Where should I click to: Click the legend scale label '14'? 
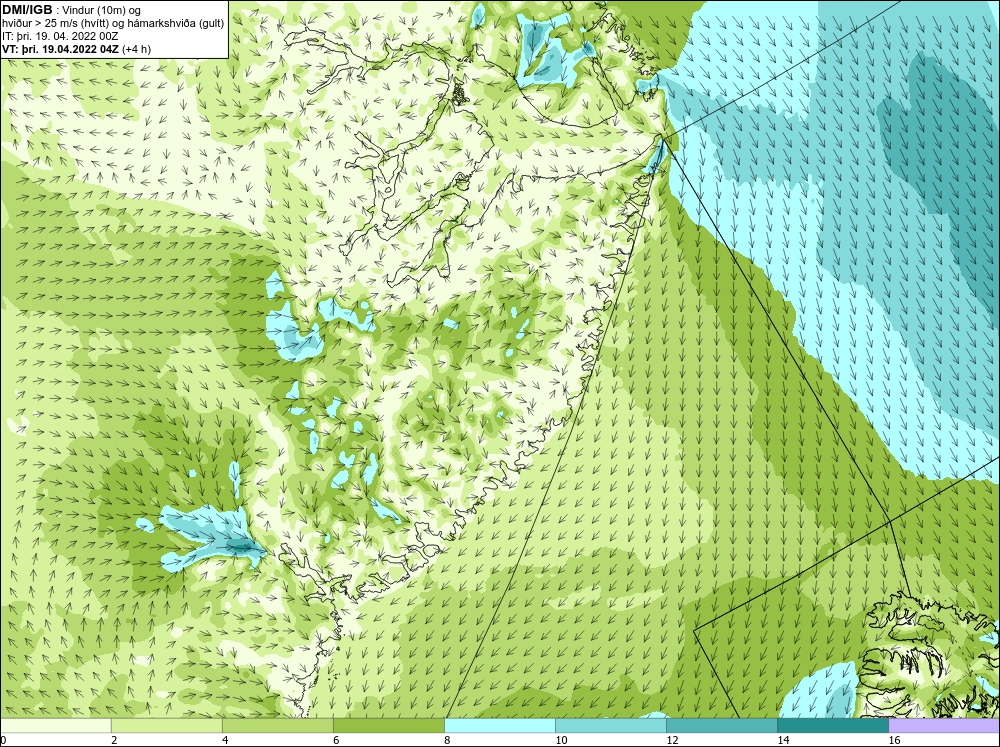(783, 740)
